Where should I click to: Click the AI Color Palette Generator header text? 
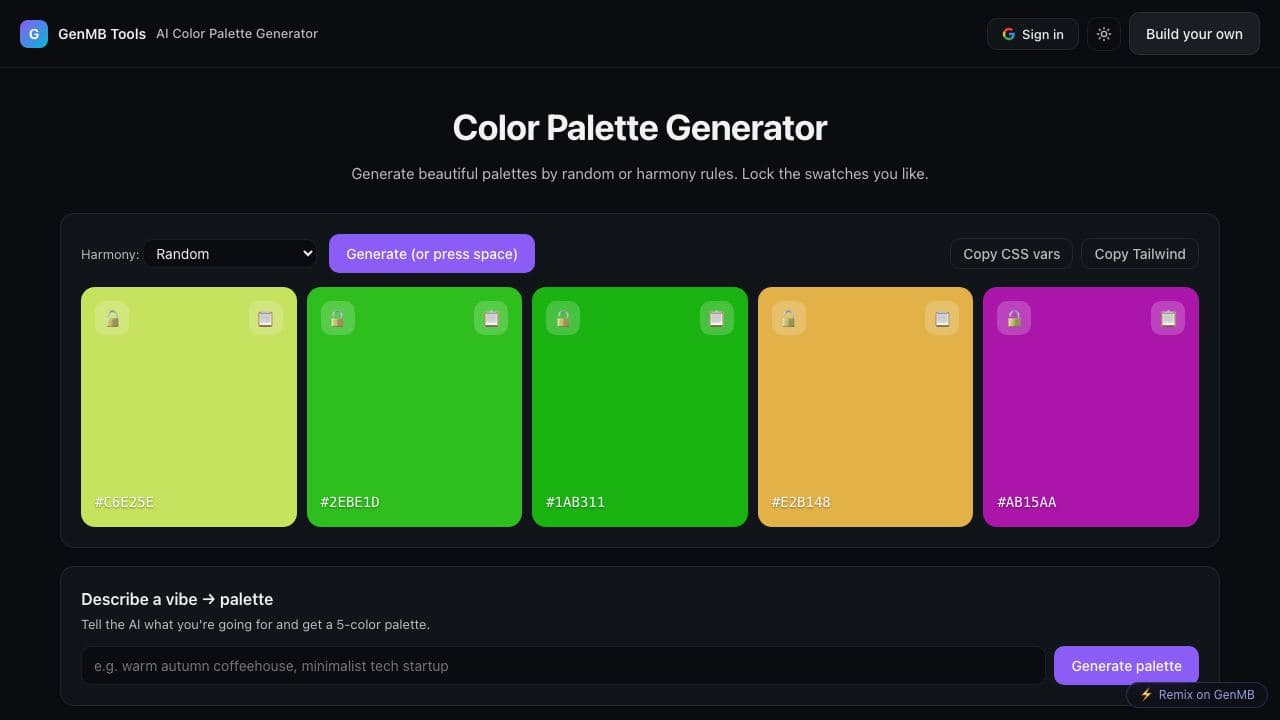pyautogui.click(x=237, y=34)
